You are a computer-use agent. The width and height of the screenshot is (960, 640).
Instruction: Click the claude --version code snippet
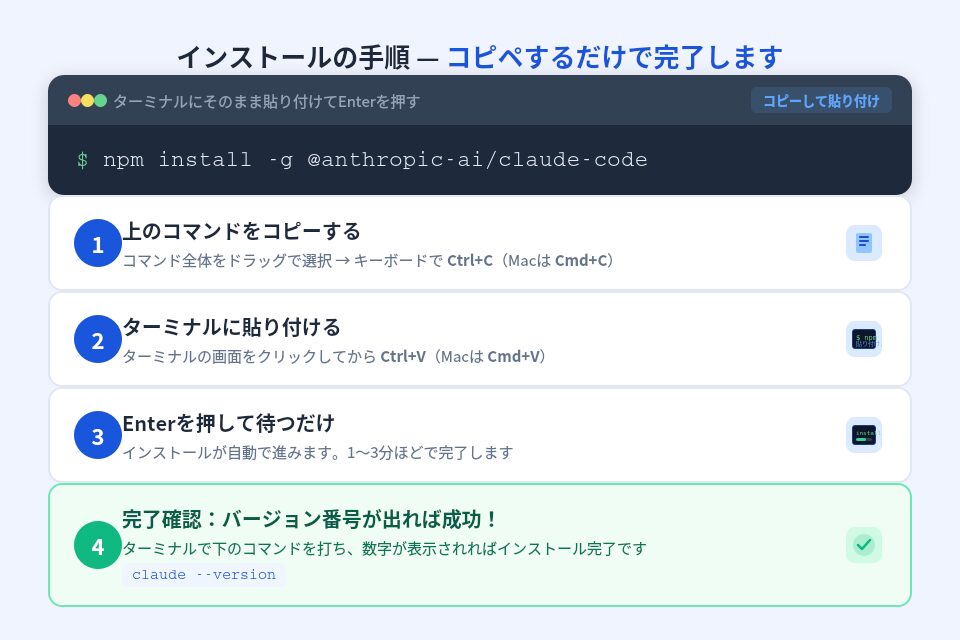click(204, 575)
